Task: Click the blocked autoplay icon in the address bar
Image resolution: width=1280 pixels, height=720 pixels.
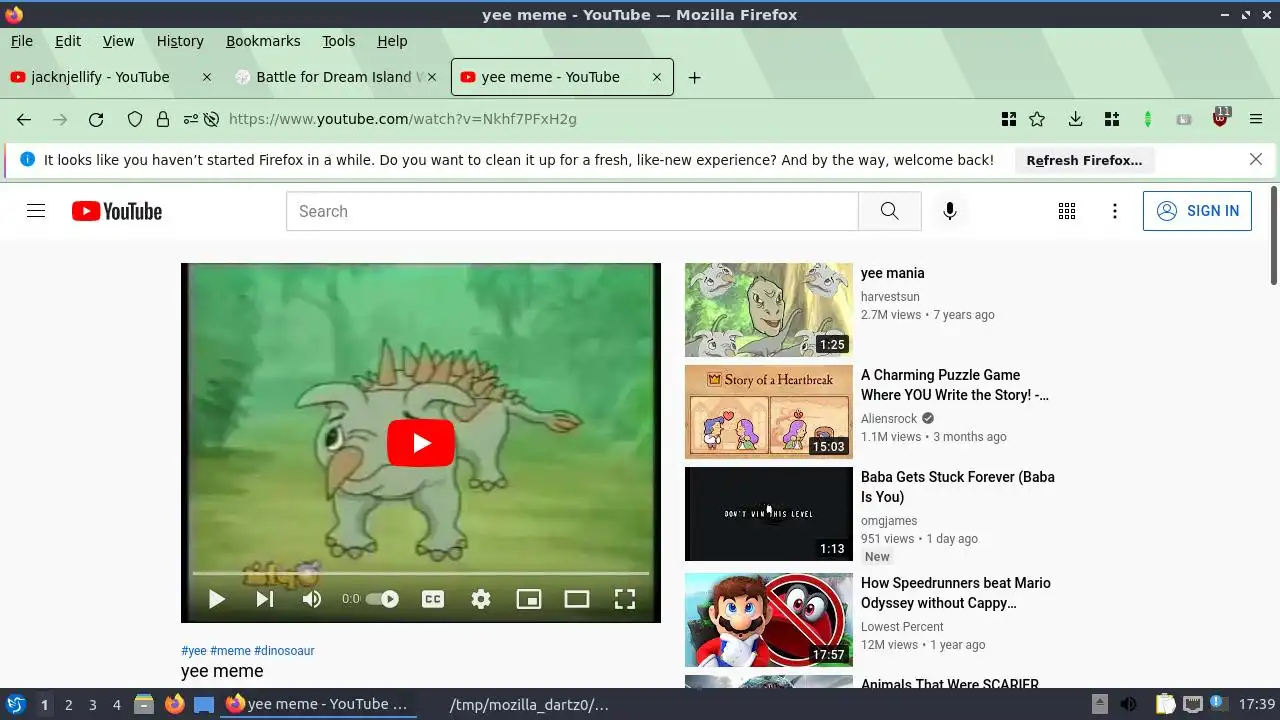Action: [211, 119]
